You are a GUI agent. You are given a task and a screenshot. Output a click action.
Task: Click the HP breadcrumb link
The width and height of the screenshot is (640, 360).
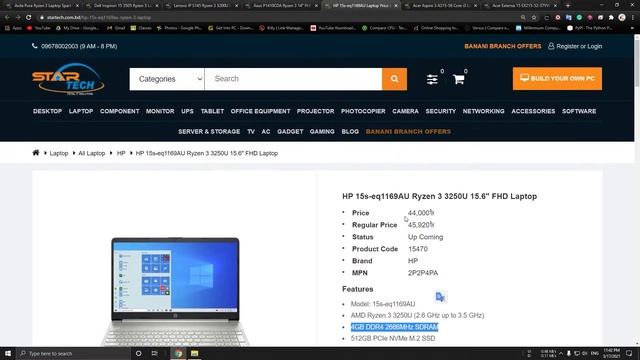121,153
